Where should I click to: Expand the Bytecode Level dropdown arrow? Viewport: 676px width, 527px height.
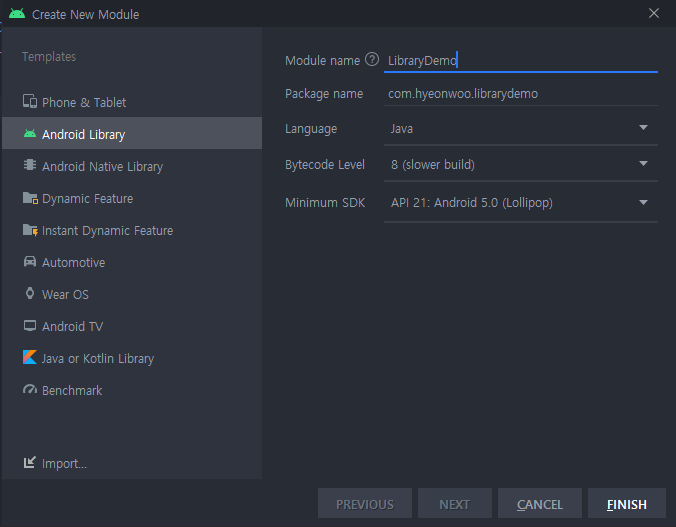click(x=643, y=163)
